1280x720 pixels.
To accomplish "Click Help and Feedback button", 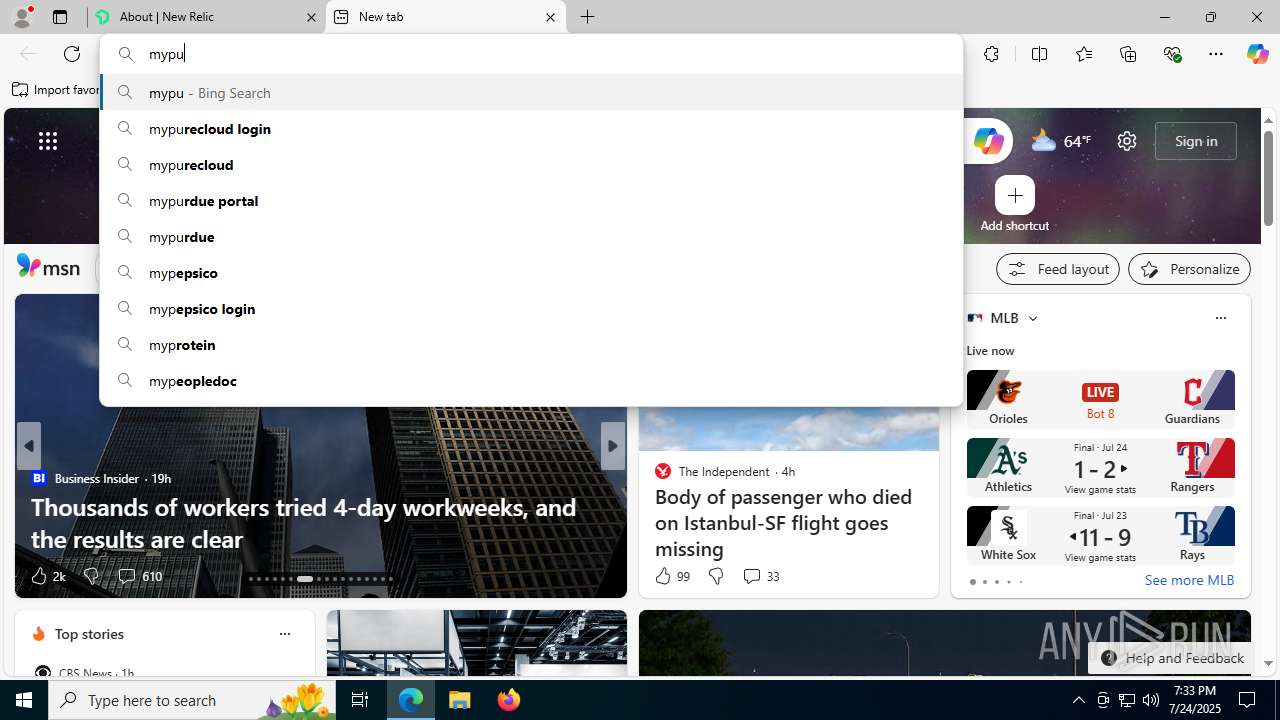I will point(1171,658).
